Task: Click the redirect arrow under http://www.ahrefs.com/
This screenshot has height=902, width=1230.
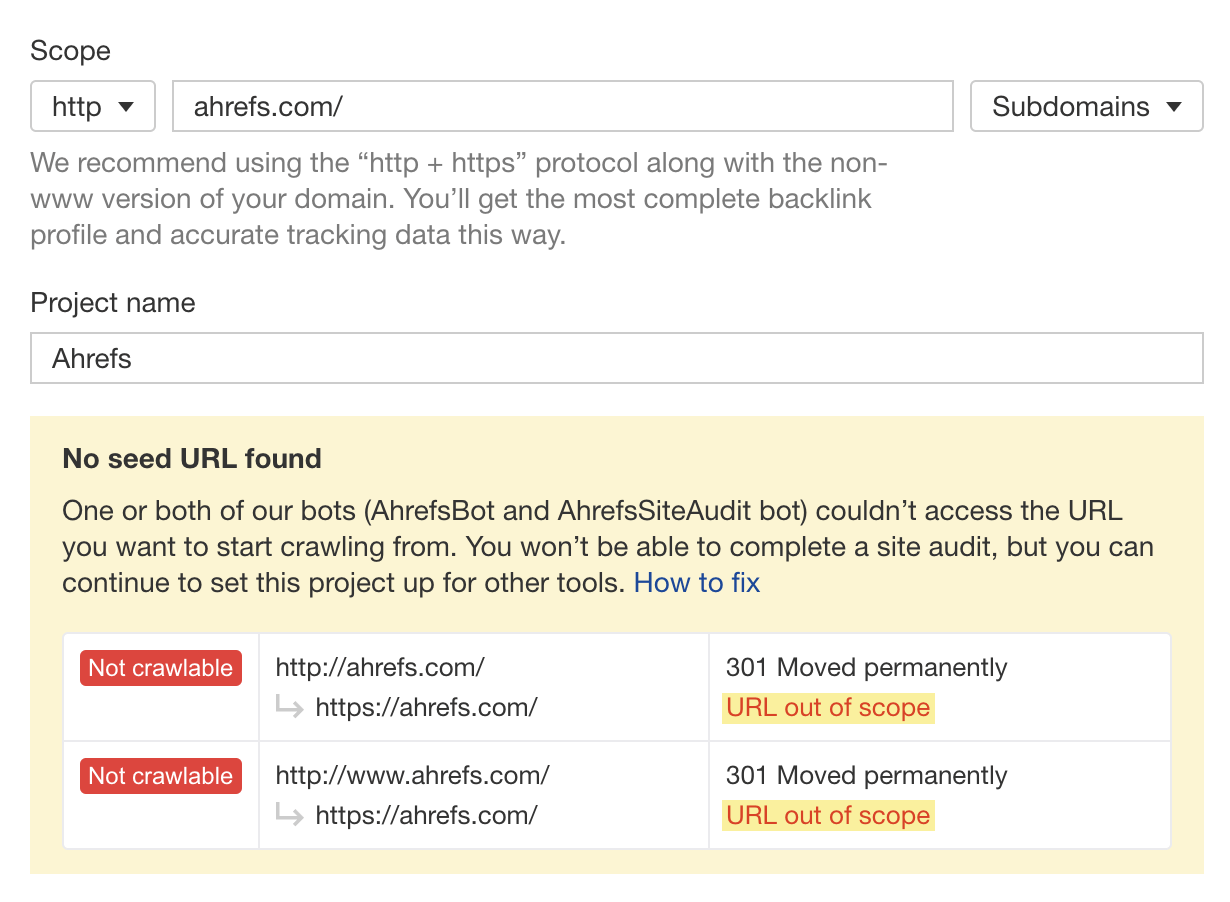Action: point(290,815)
